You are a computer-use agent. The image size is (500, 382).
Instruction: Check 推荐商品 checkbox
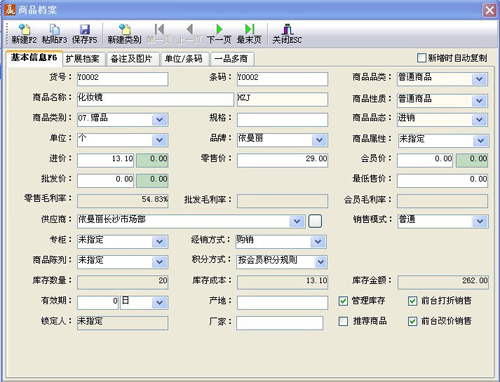tap(343, 321)
